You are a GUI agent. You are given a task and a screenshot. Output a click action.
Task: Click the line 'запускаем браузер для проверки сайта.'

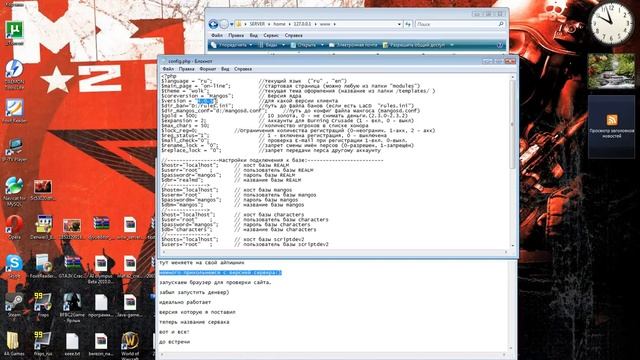click(x=215, y=282)
